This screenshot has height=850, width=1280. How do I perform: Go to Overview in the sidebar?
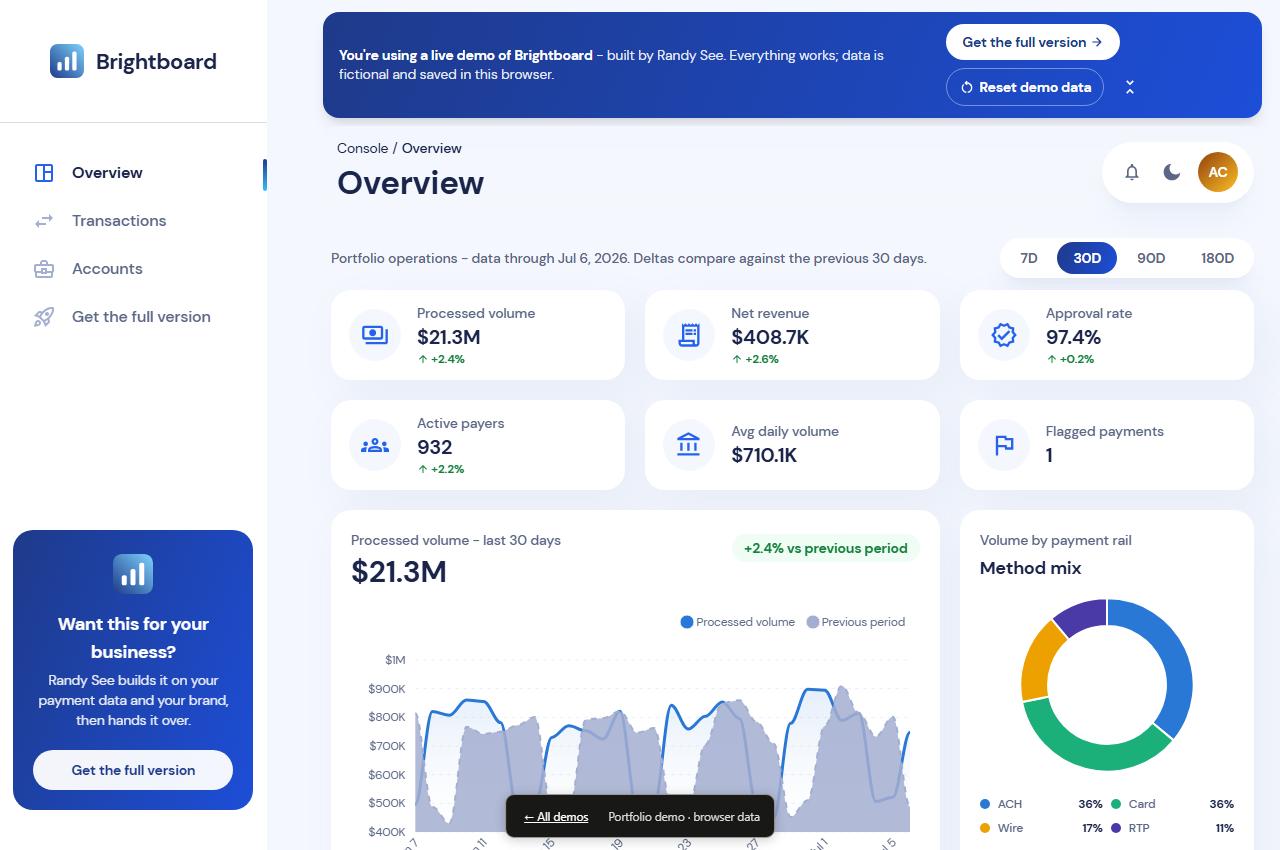[x=134, y=173]
